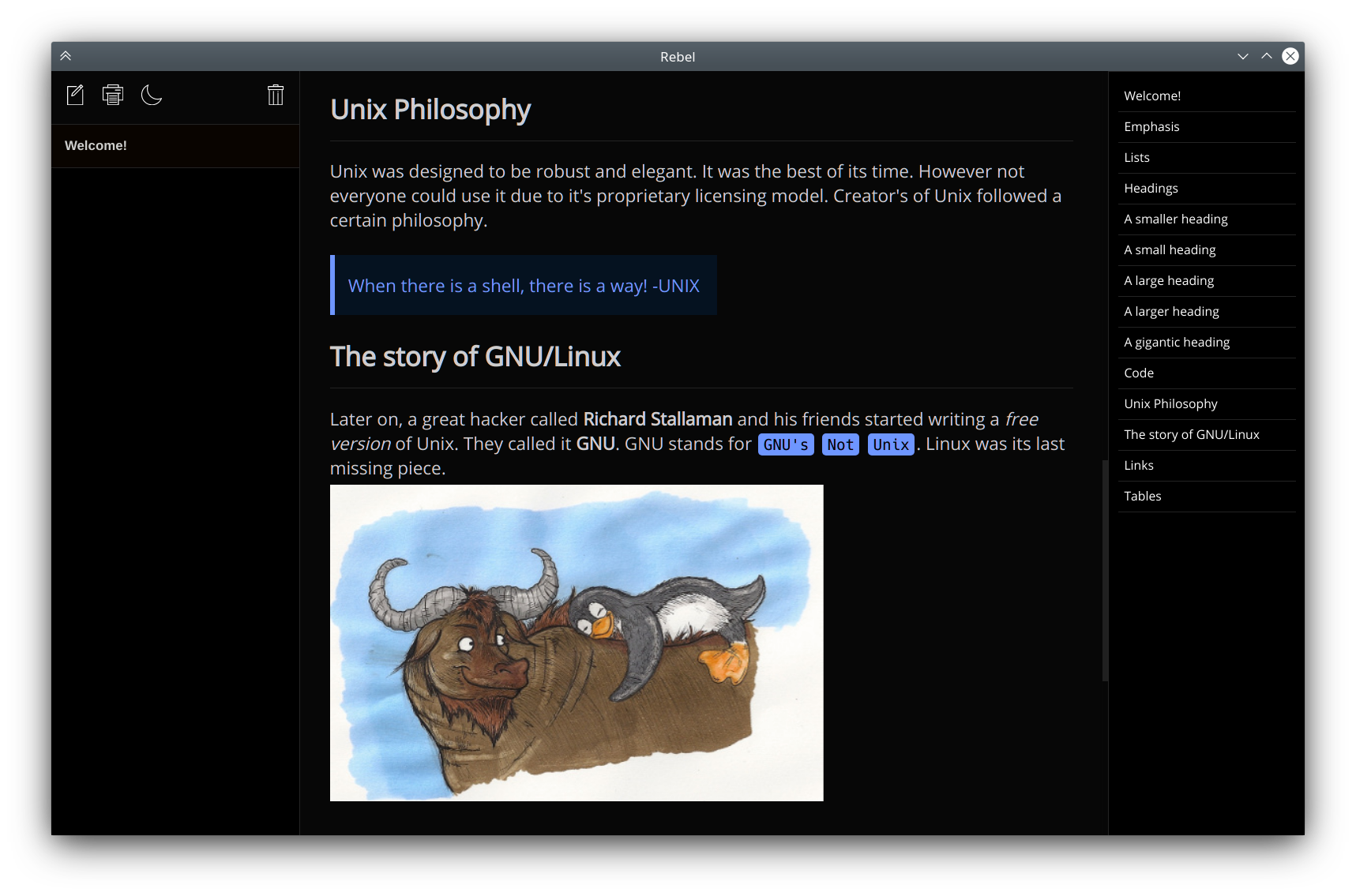1356x896 pixels.
Task: Go to the Lists section in the outline
Action: pyautogui.click(x=1207, y=158)
